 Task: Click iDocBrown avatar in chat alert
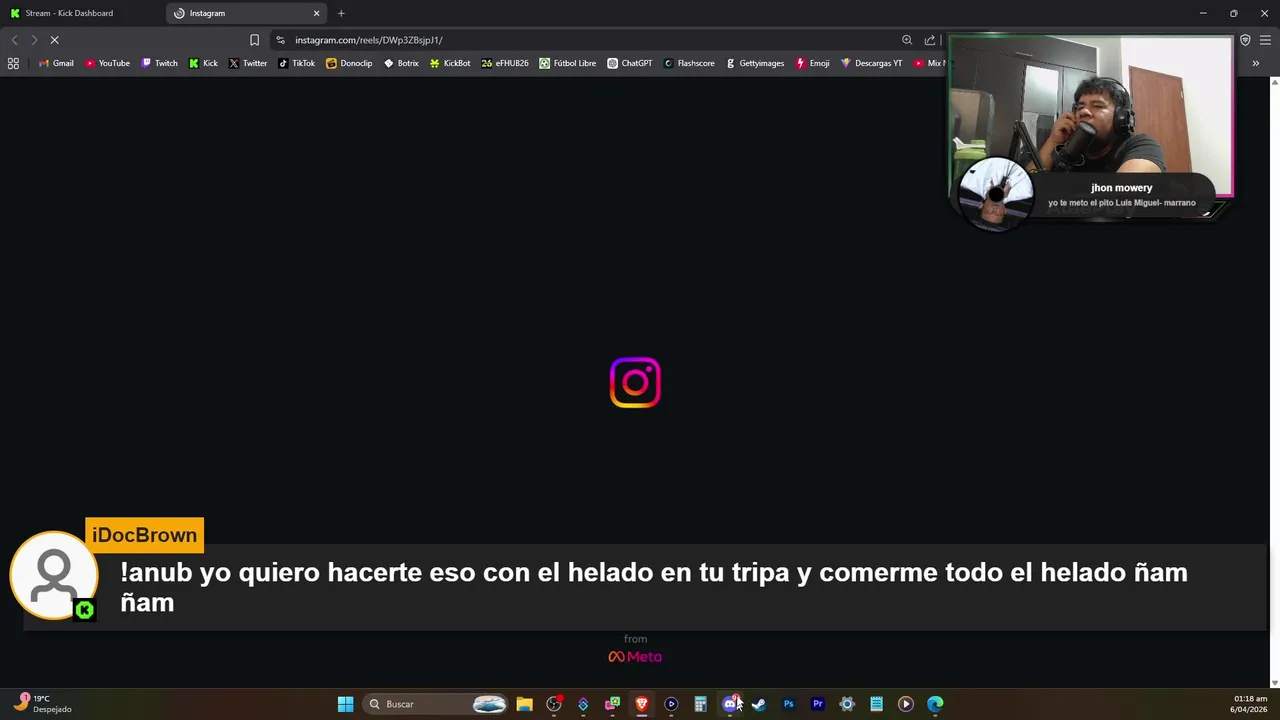[x=54, y=575]
